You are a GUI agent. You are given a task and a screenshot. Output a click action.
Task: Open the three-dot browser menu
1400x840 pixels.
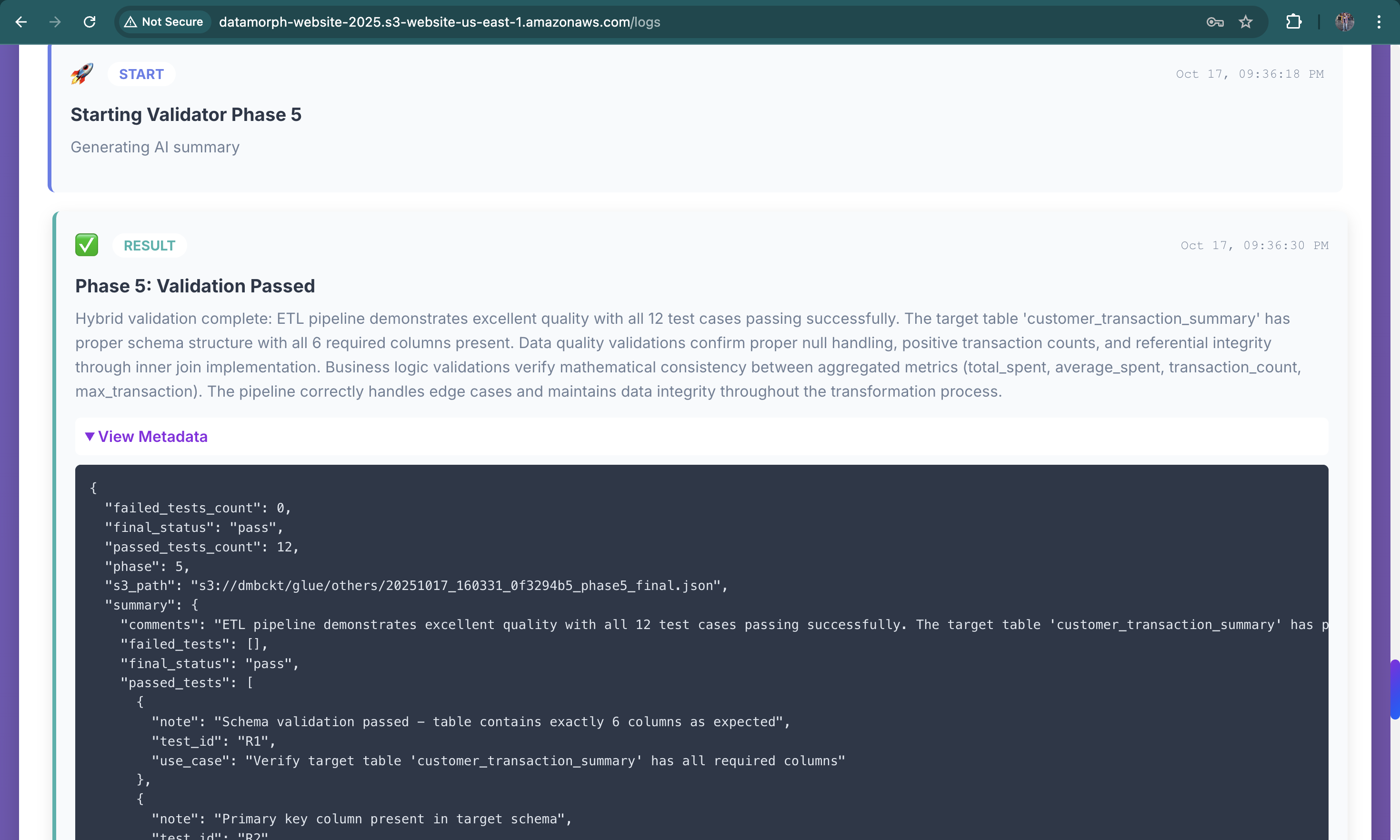coord(1379,22)
